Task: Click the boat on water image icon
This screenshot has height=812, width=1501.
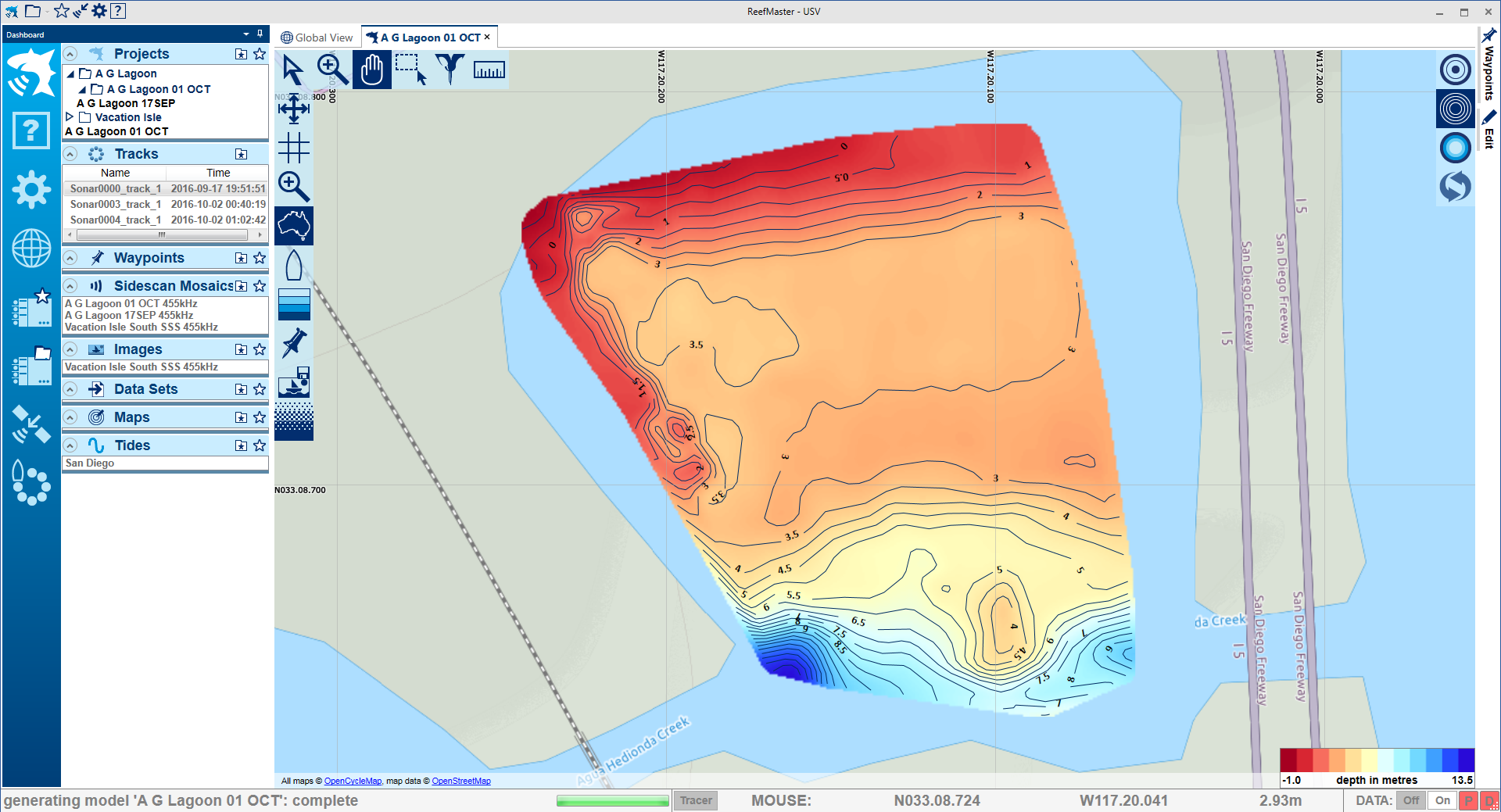Action: [294, 382]
